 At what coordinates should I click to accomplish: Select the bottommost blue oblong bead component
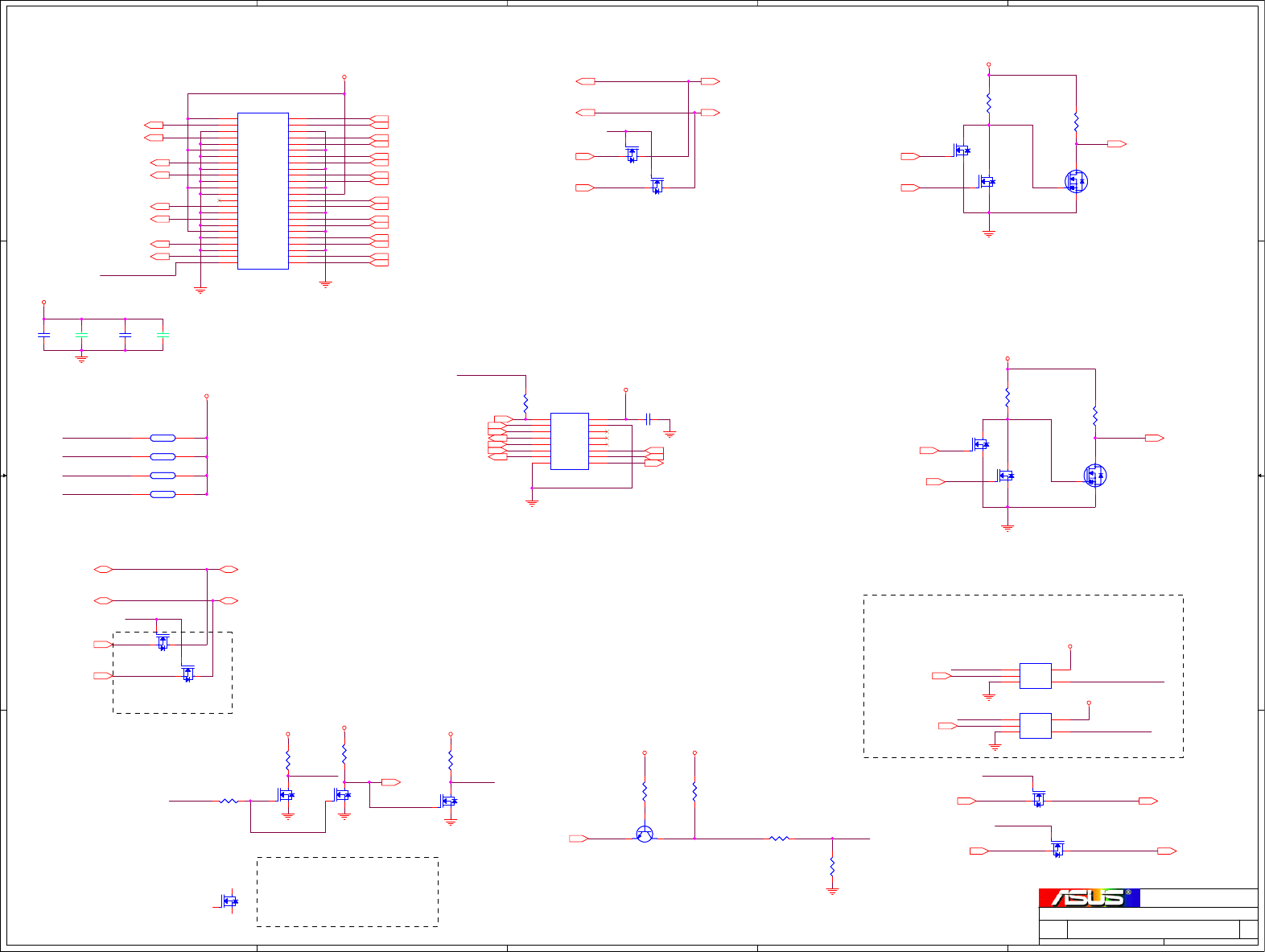point(163,494)
